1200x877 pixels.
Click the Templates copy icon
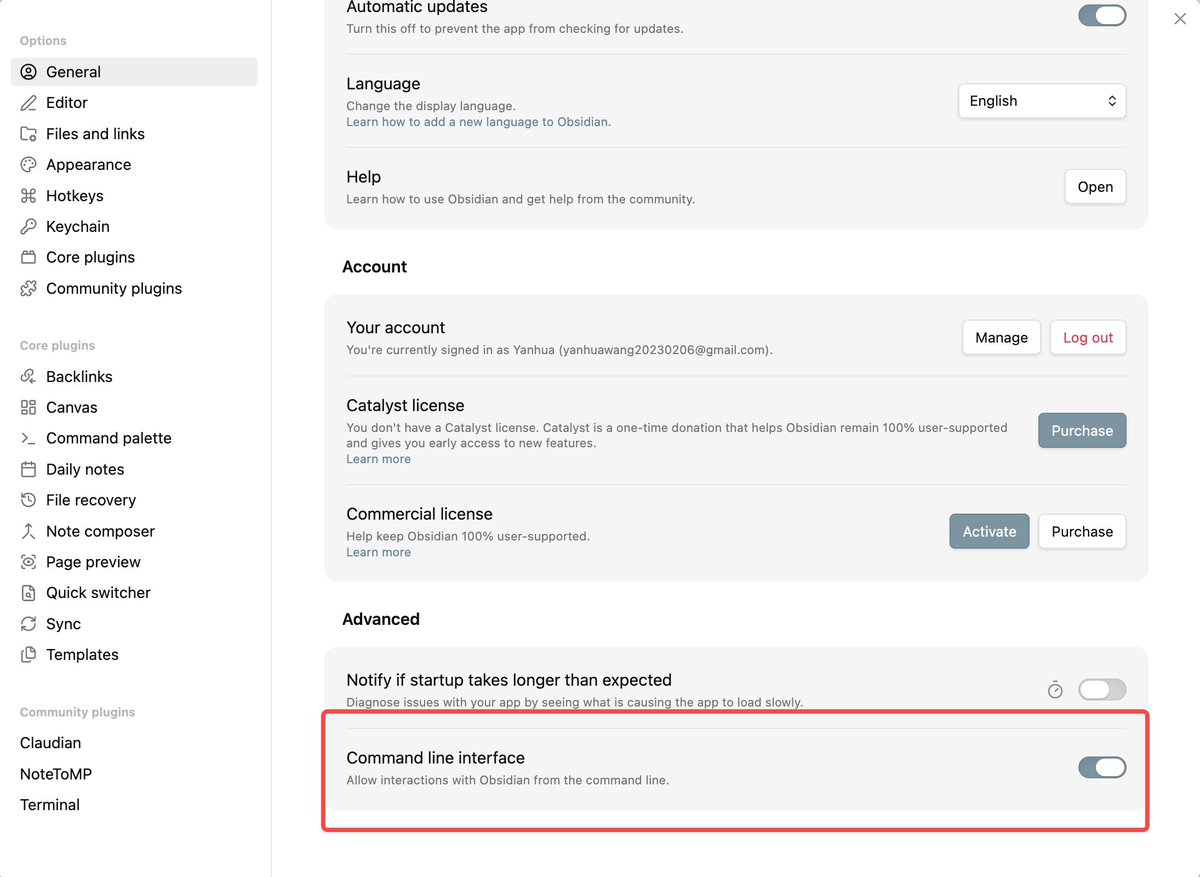28,655
